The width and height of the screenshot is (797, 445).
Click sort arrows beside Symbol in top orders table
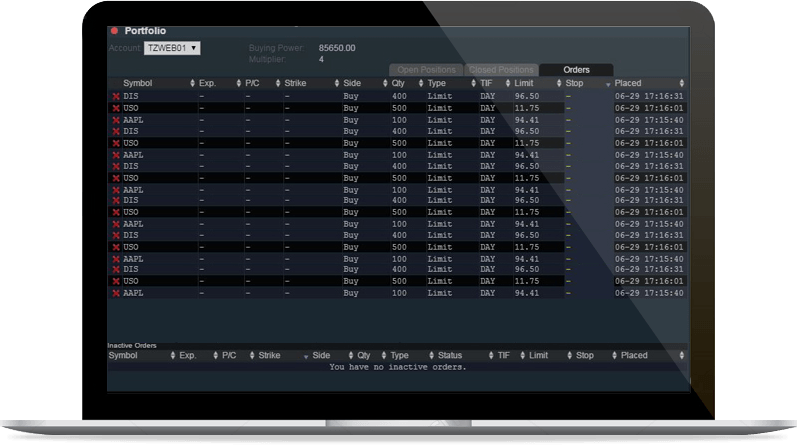(192, 83)
